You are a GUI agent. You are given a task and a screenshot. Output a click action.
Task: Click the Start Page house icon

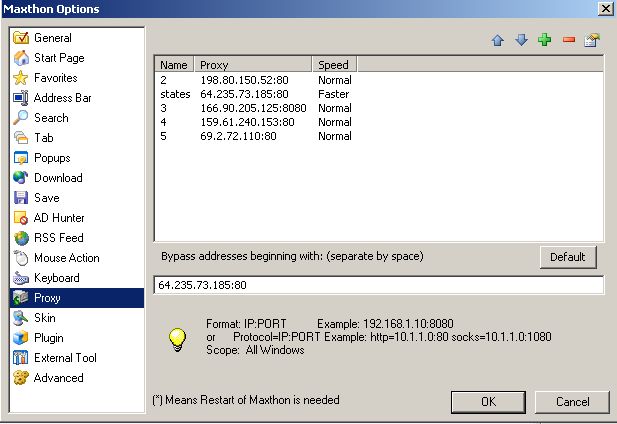pyautogui.click(x=21, y=58)
